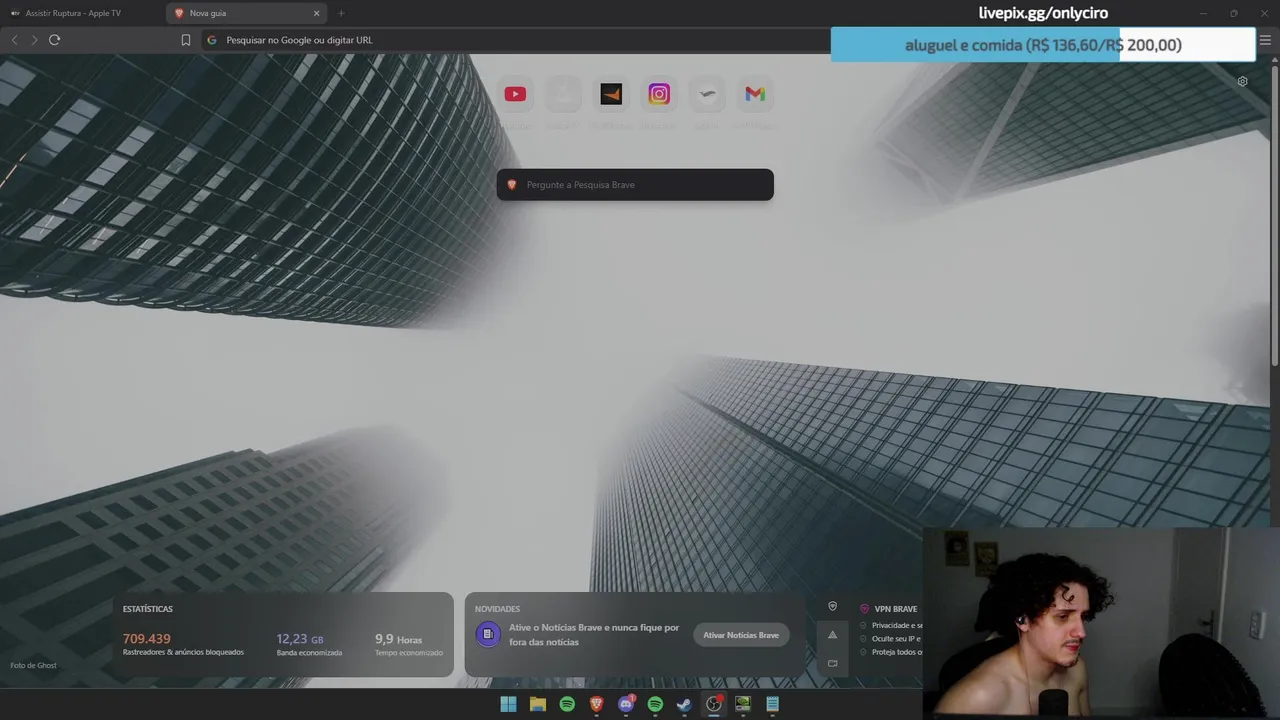Open the black tile with orange arrow
The image size is (1280, 720).
point(611,94)
